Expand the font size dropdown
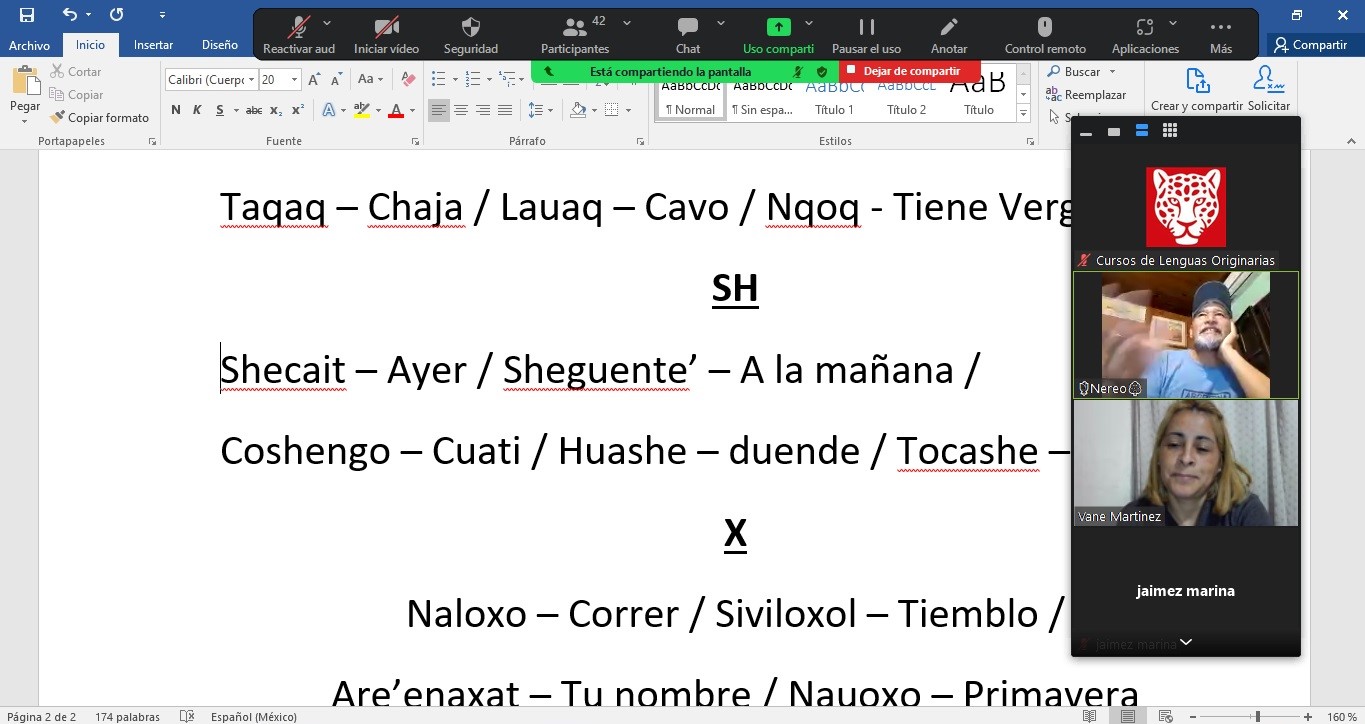 (x=294, y=80)
